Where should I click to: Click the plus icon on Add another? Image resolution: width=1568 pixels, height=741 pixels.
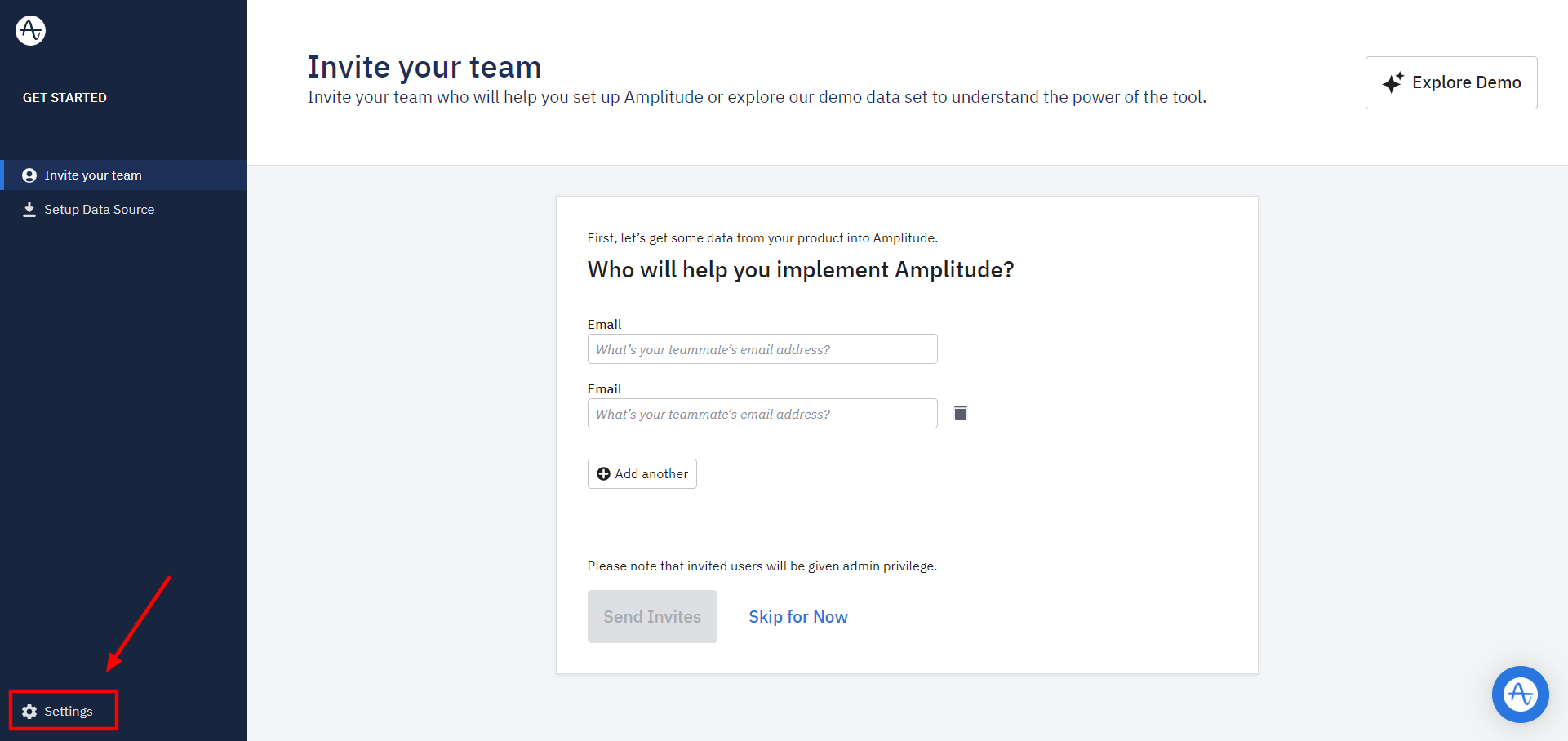pyautogui.click(x=603, y=474)
